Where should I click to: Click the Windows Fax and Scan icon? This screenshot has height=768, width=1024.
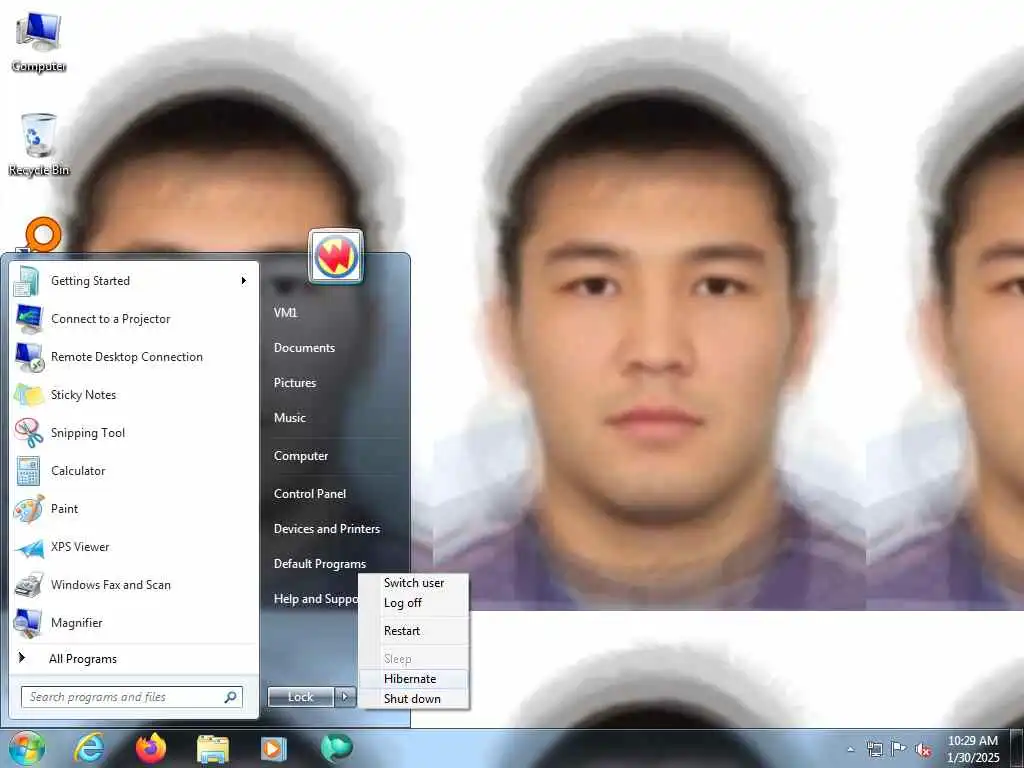click(x=29, y=585)
